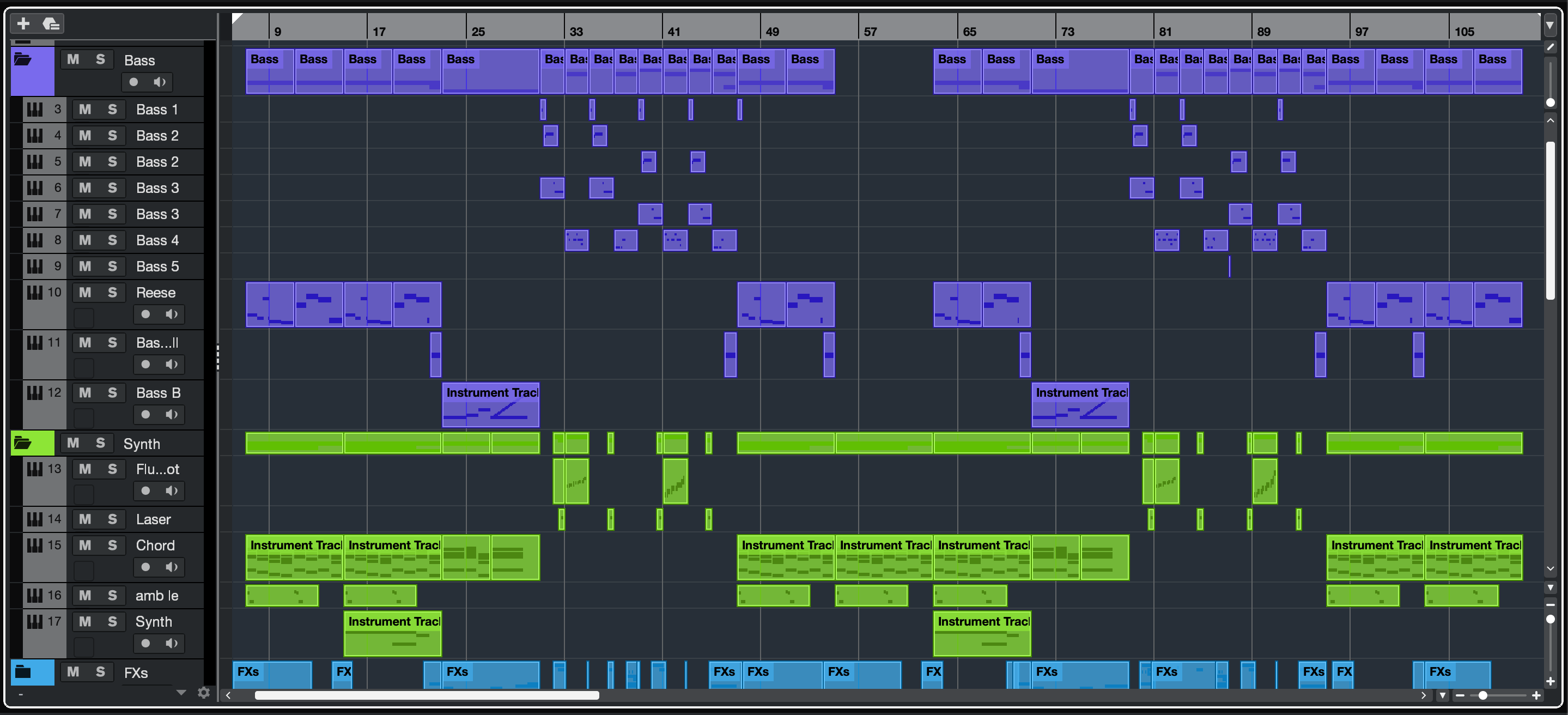Viewport: 1568px width, 715px height.
Task: Click the horizontal zoom in plus button
Action: click(x=1536, y=695)
